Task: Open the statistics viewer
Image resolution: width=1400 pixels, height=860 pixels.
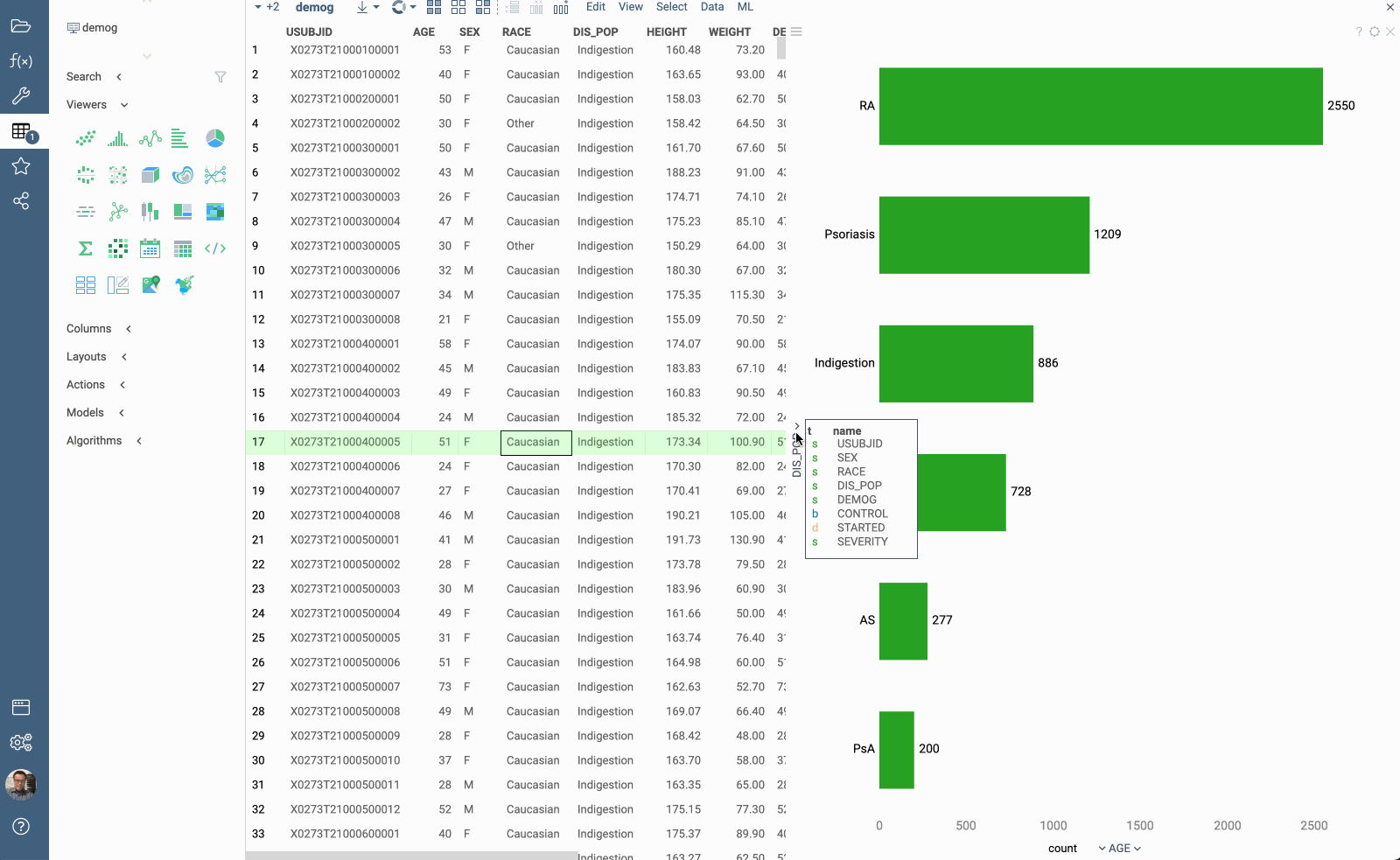Action: click(85, 248)
